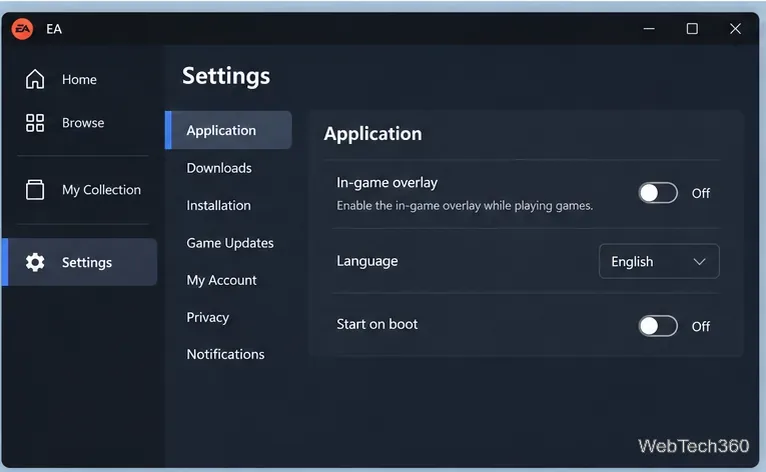Go to Home in the sidebar
This screenshot has width=766, height=472.
click(x=79, y=80)
